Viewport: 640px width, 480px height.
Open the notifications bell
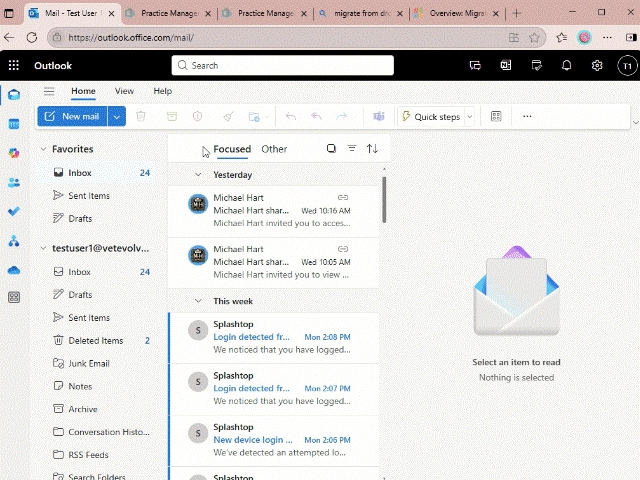567,65
